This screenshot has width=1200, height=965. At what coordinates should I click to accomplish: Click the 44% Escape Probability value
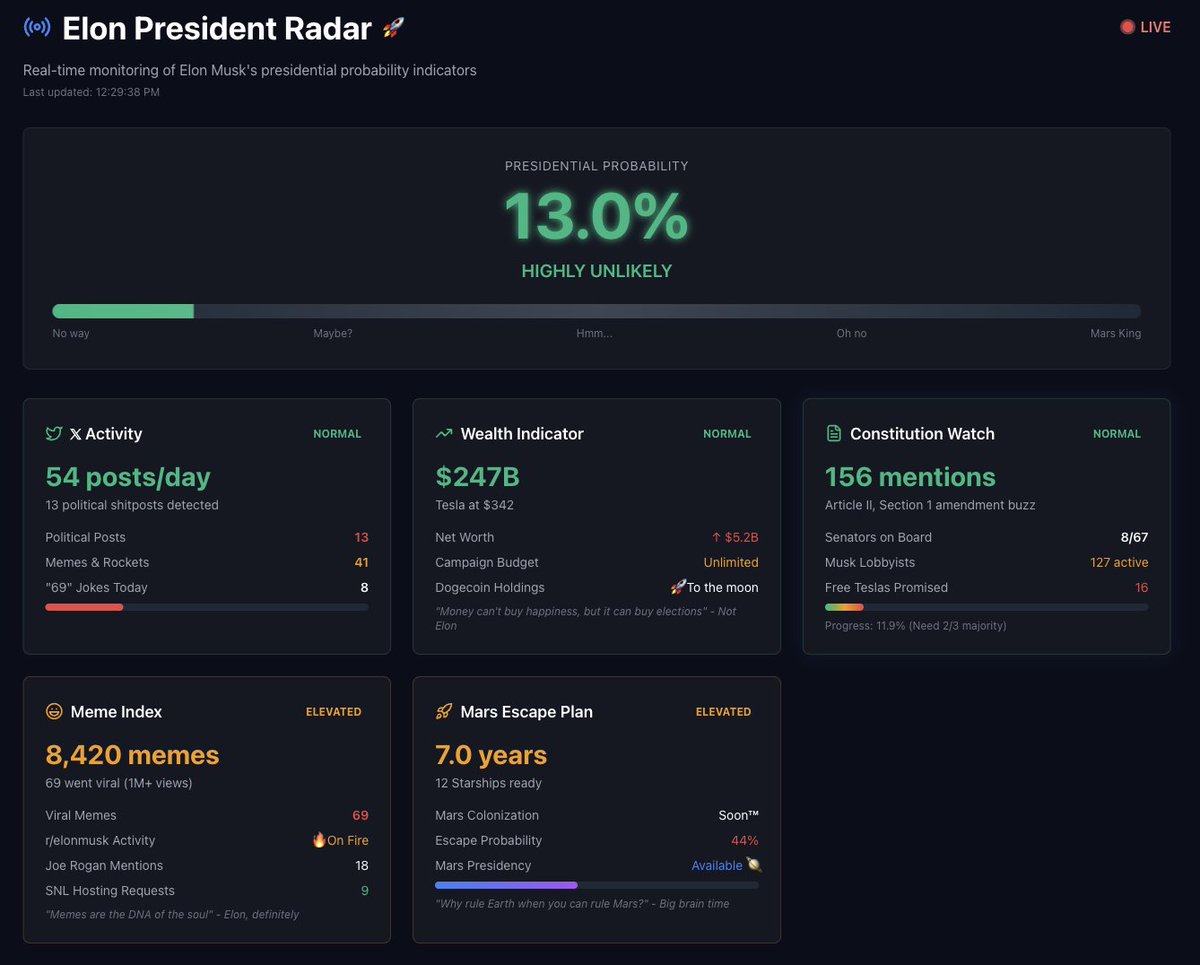745,840
